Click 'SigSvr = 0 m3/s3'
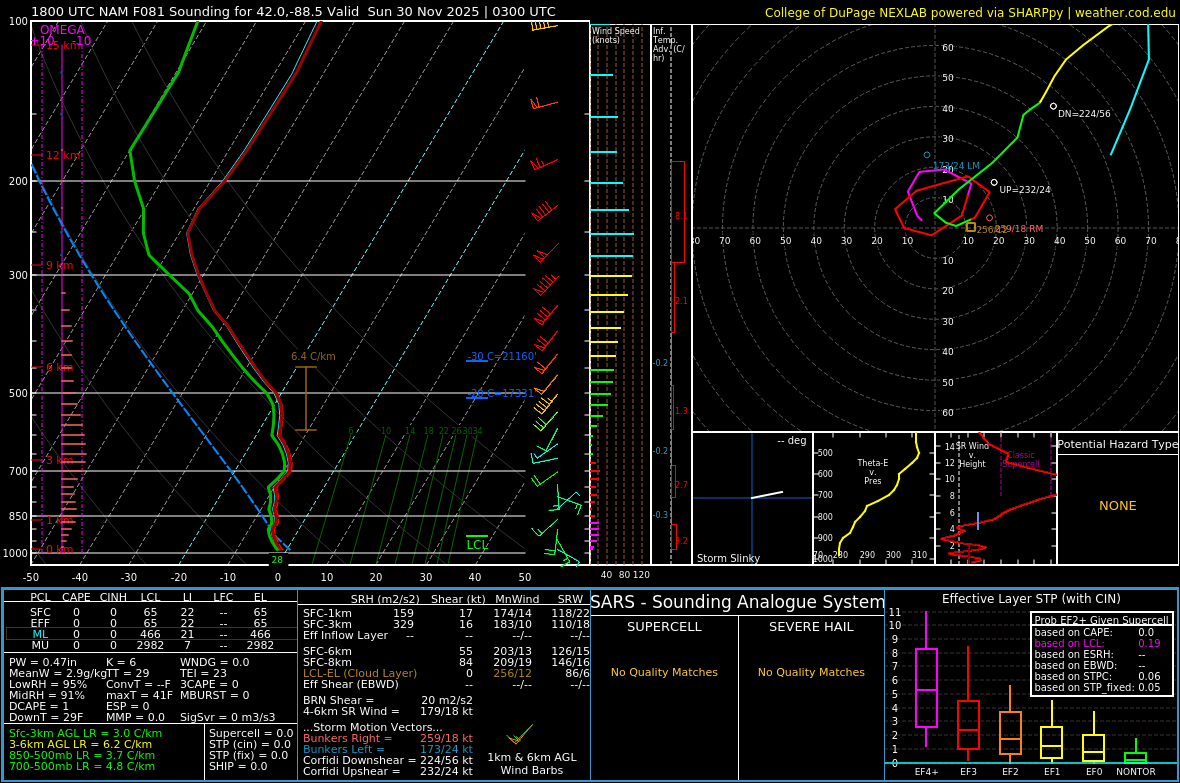Image resolution: width=1180 pixels, height=783 pixels. tap(227, 717)
